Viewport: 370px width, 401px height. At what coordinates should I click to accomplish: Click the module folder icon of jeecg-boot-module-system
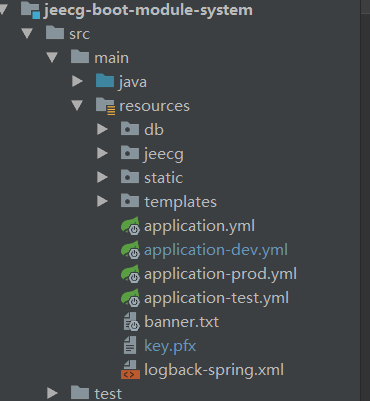[30, 10]
